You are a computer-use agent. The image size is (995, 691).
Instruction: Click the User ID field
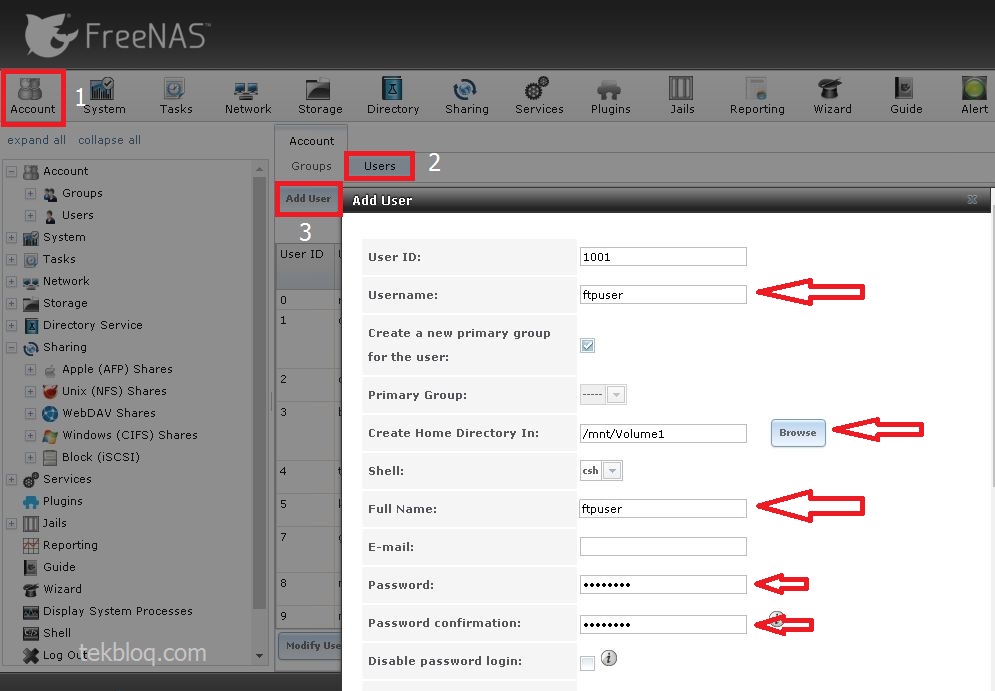pyautogui.click(x=663, y=256)
